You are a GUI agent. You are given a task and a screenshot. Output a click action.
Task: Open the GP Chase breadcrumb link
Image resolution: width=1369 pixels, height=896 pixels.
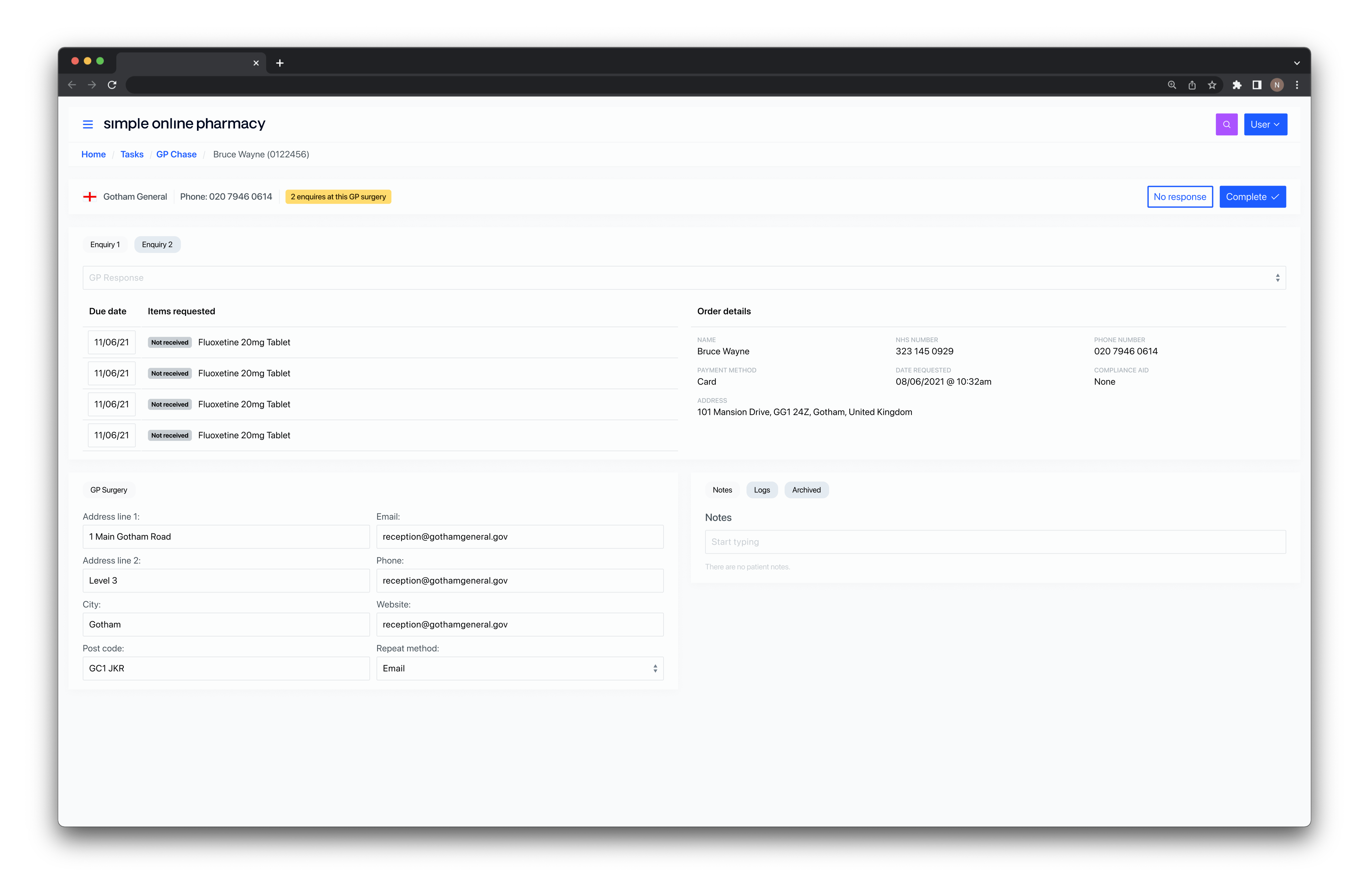176,154
